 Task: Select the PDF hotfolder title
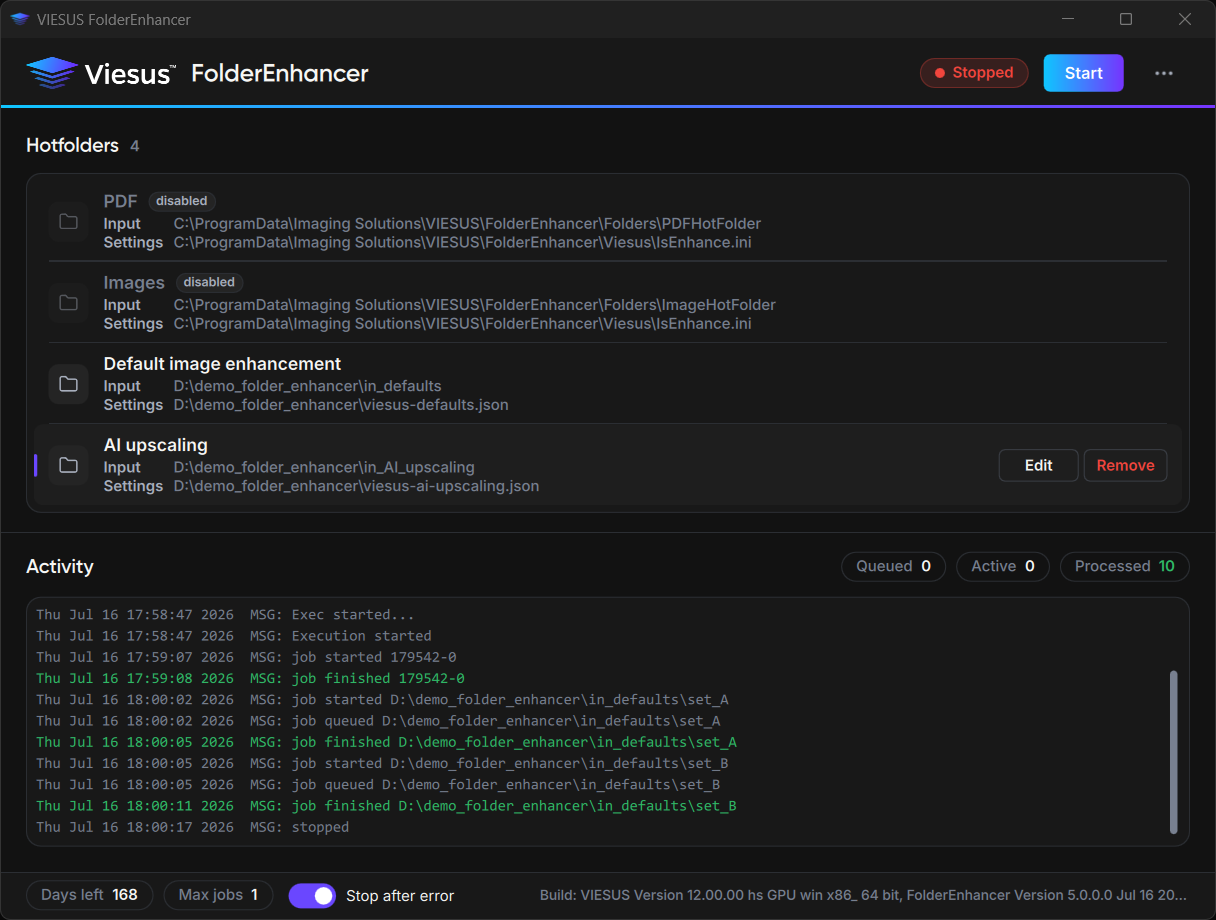(121, 201)
